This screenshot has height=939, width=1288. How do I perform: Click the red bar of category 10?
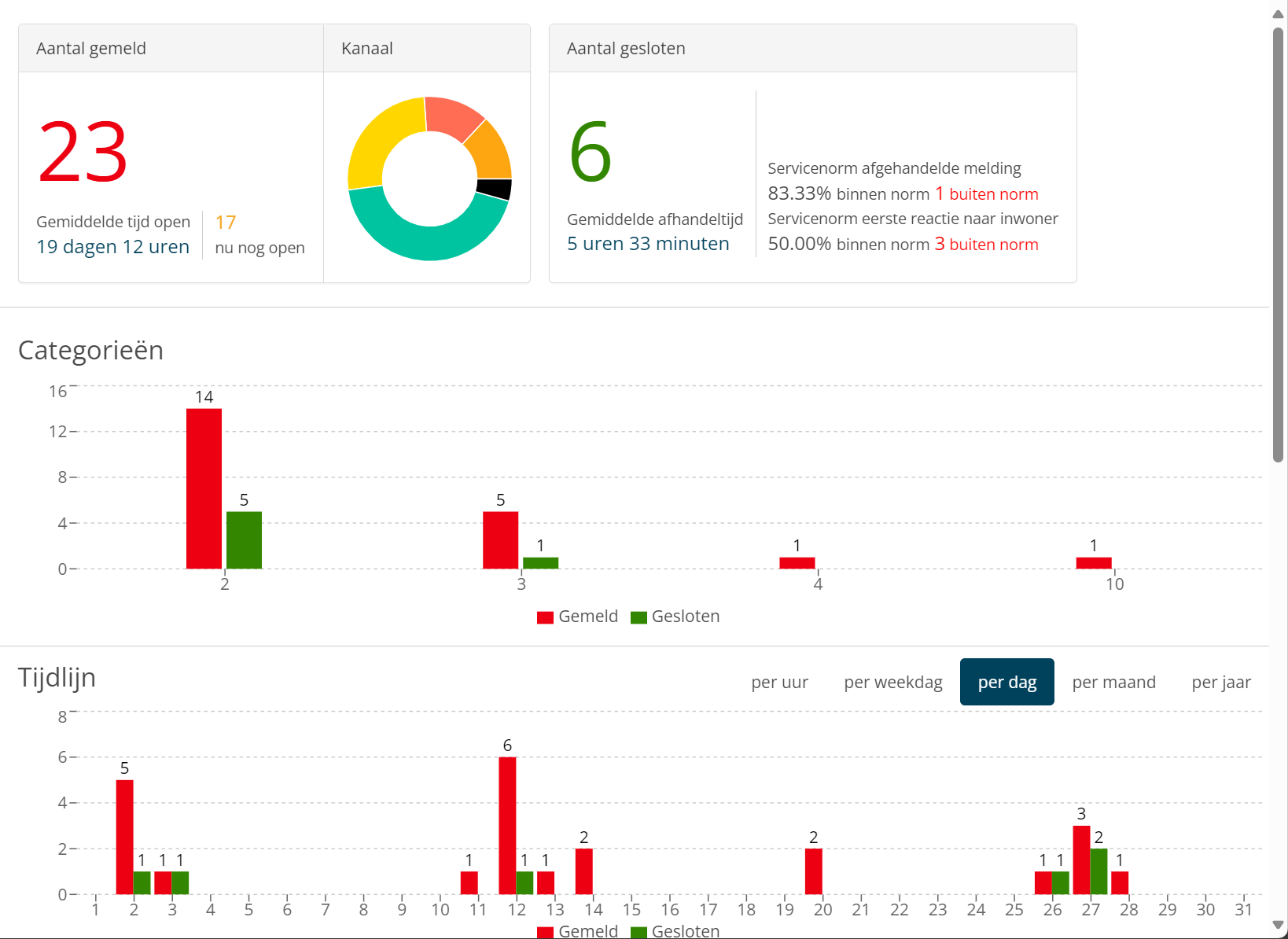pyautogui.click(x=1093, y=563)
